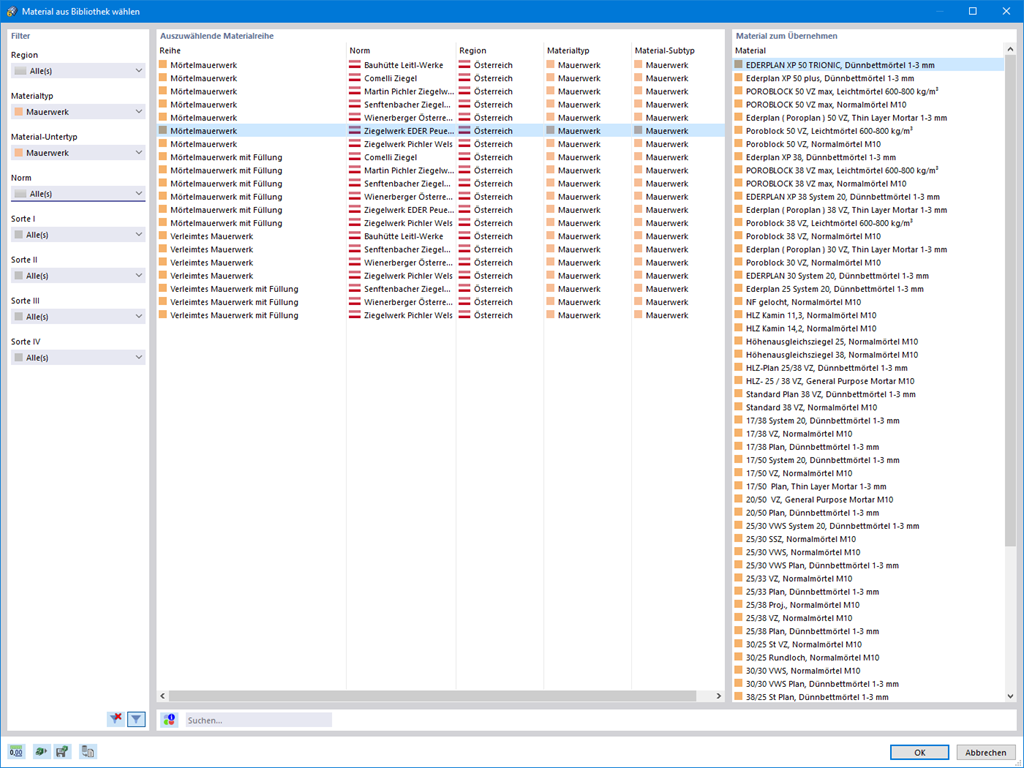Screen dimensions: 1024x768
Task: Expand the Sorte II dropdown
Action: pos(78,276)
